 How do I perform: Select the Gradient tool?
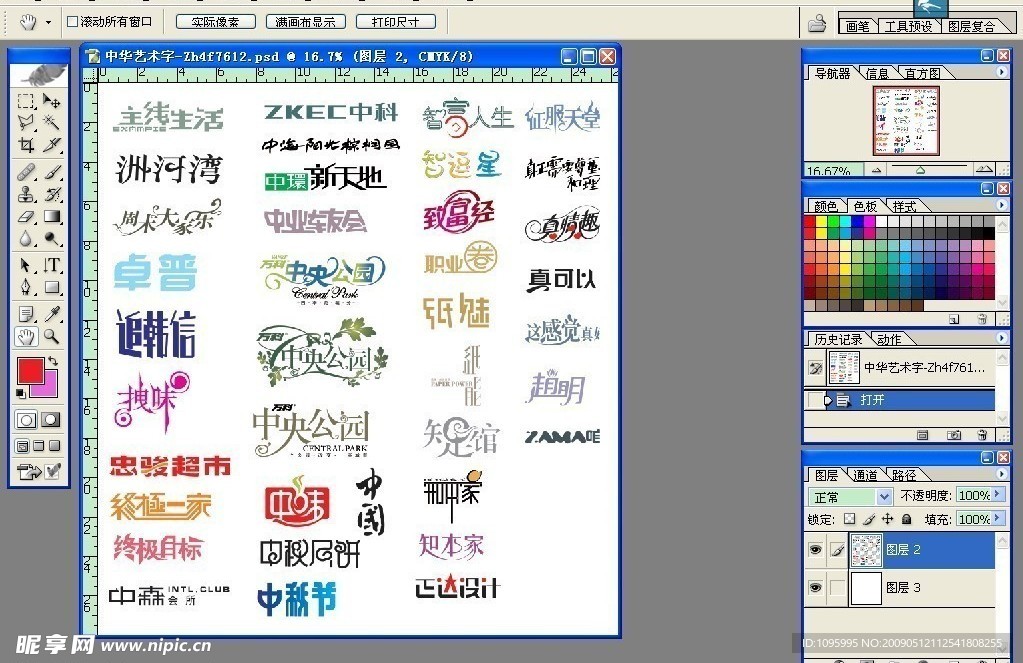coord(52,216)
